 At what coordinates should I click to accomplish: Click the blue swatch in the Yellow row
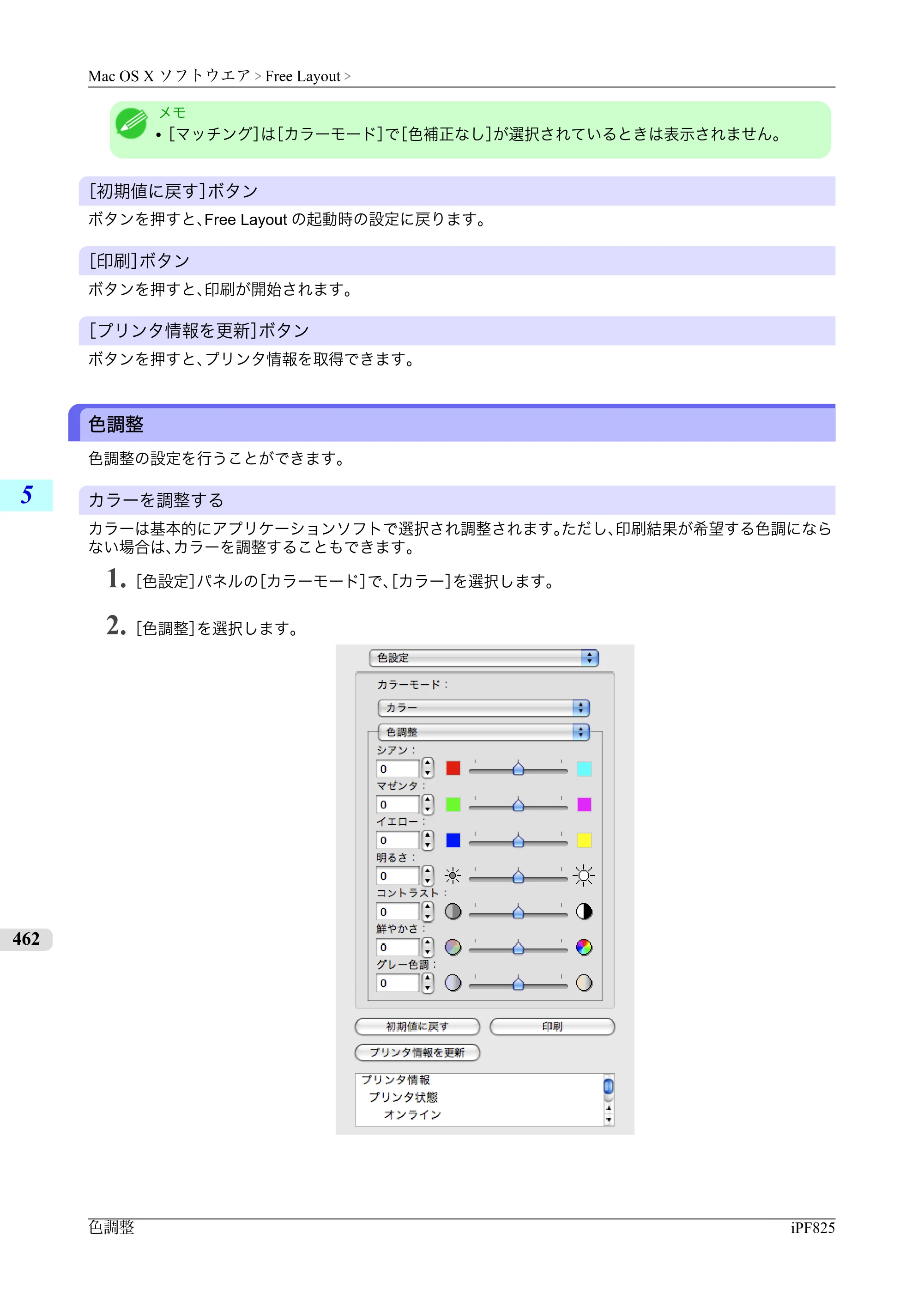[x=453, y=840]
